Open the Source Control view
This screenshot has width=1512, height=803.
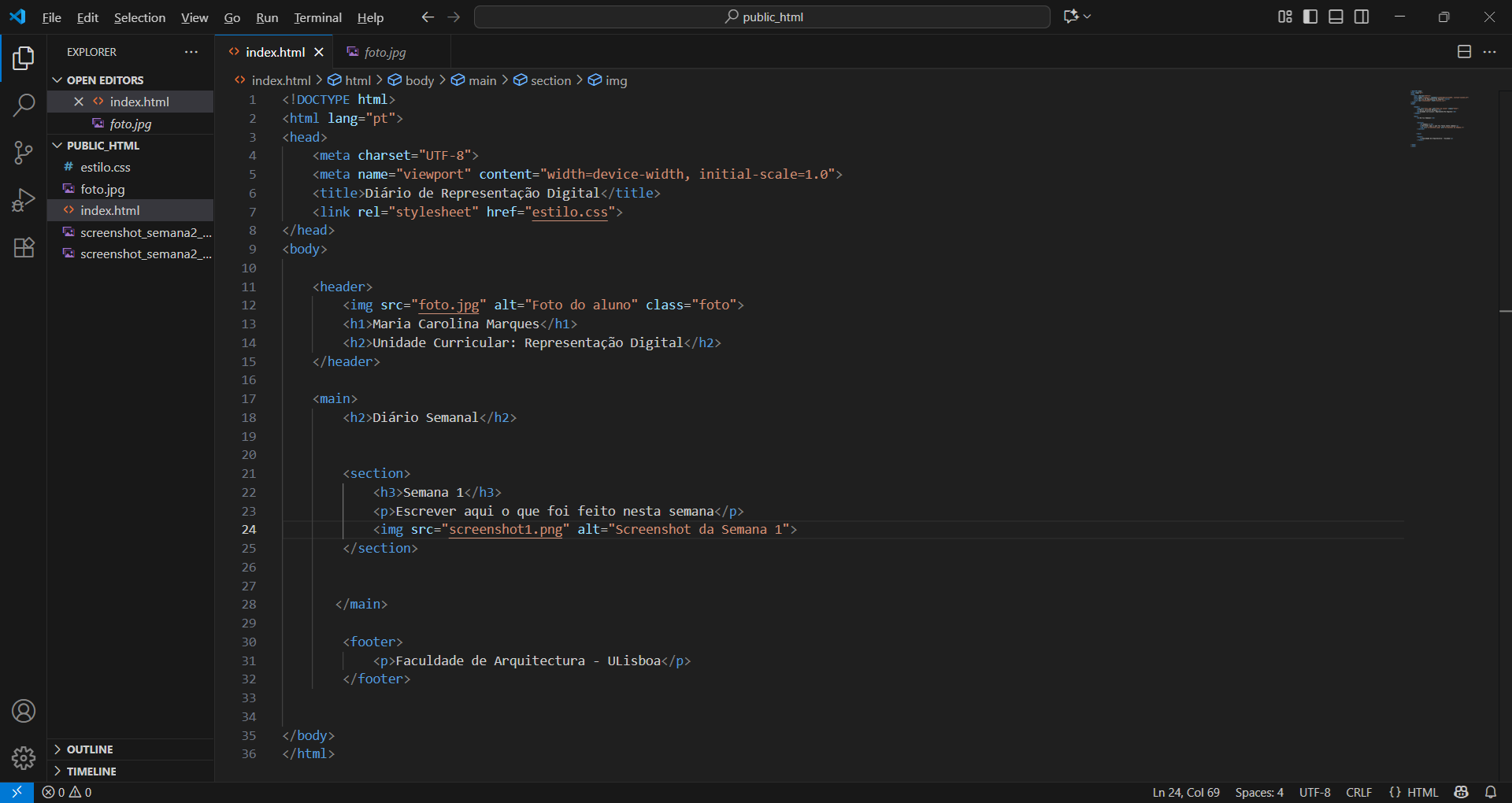(x=24, y=153)
